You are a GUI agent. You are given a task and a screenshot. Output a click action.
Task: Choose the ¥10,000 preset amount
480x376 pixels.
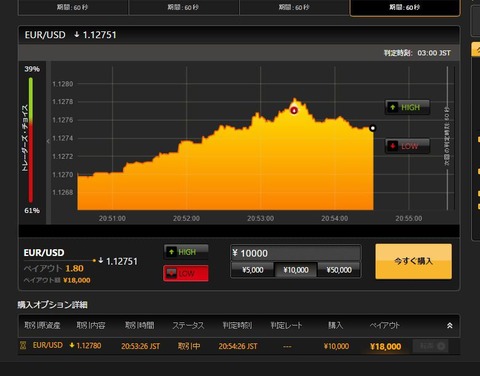point(296,270)
